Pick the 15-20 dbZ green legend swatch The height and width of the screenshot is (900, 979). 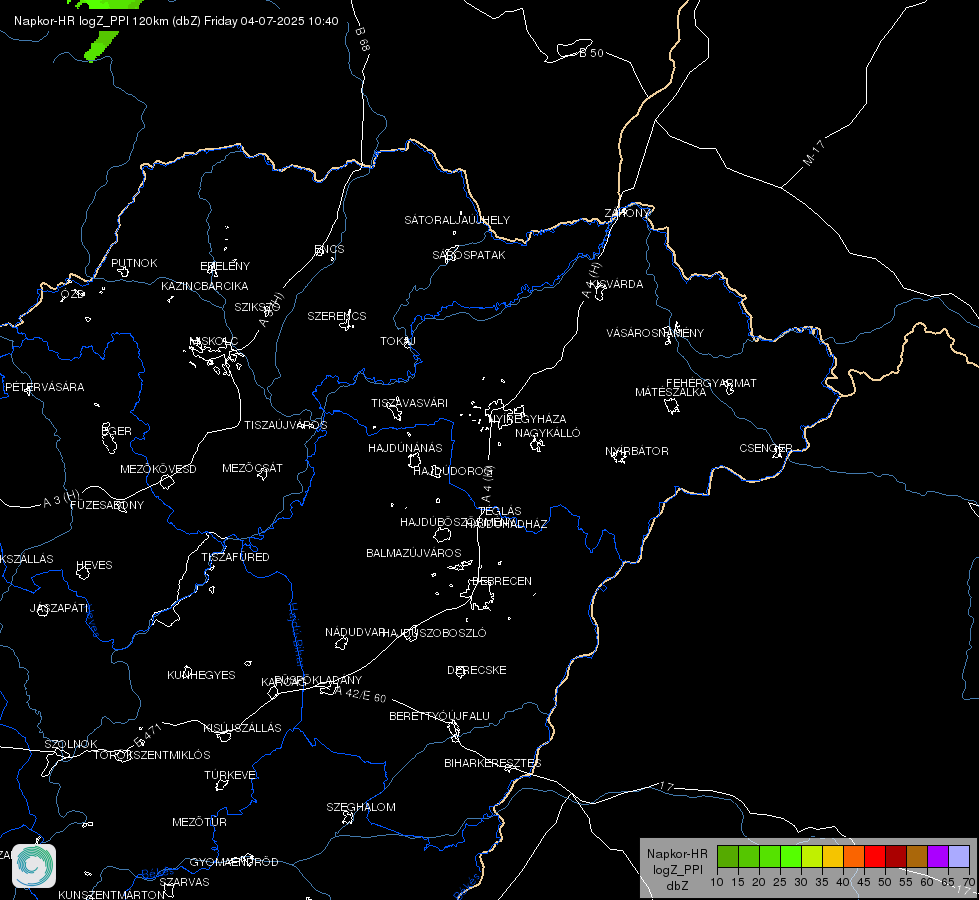[749, 856]
